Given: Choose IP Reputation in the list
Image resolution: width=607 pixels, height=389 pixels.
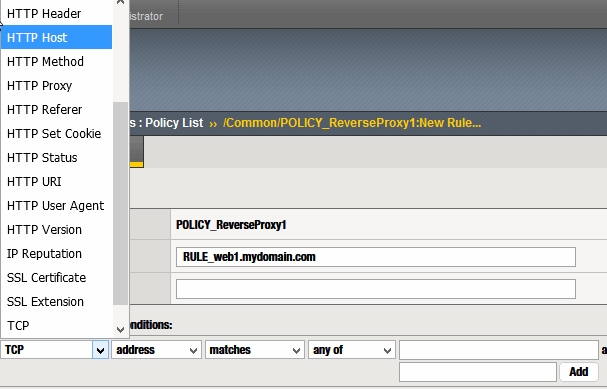Looking at the screenshot, I should coord(57,254).
